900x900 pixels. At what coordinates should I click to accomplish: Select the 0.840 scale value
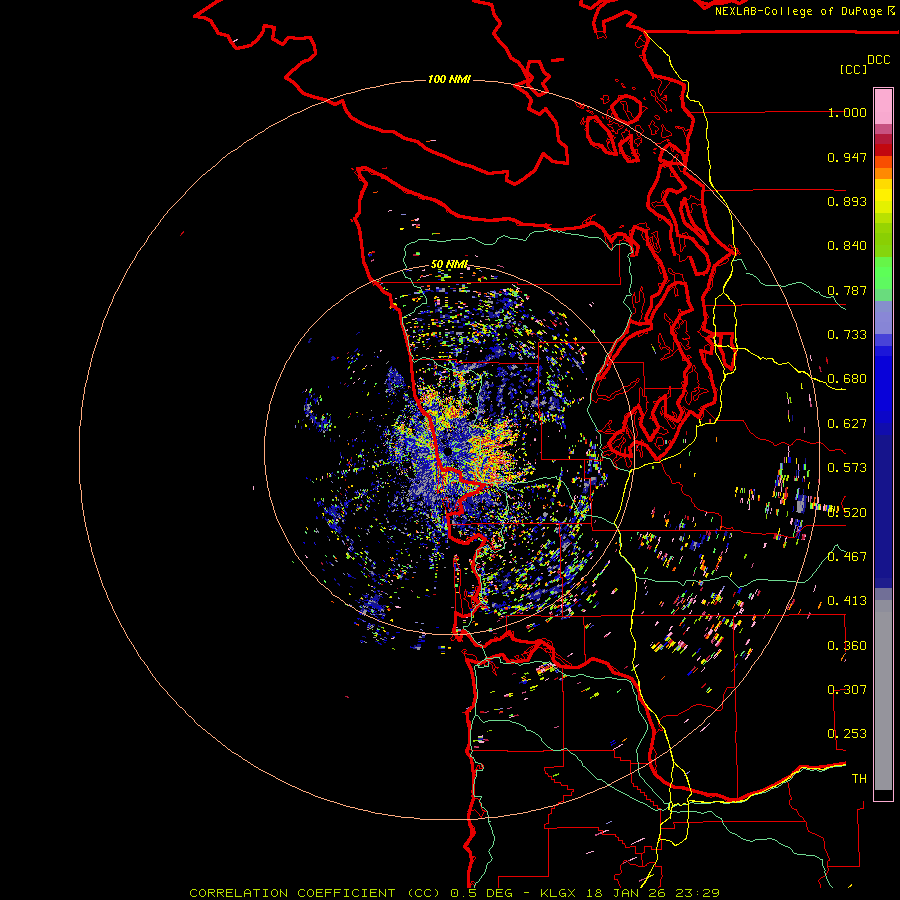point(847,246)
